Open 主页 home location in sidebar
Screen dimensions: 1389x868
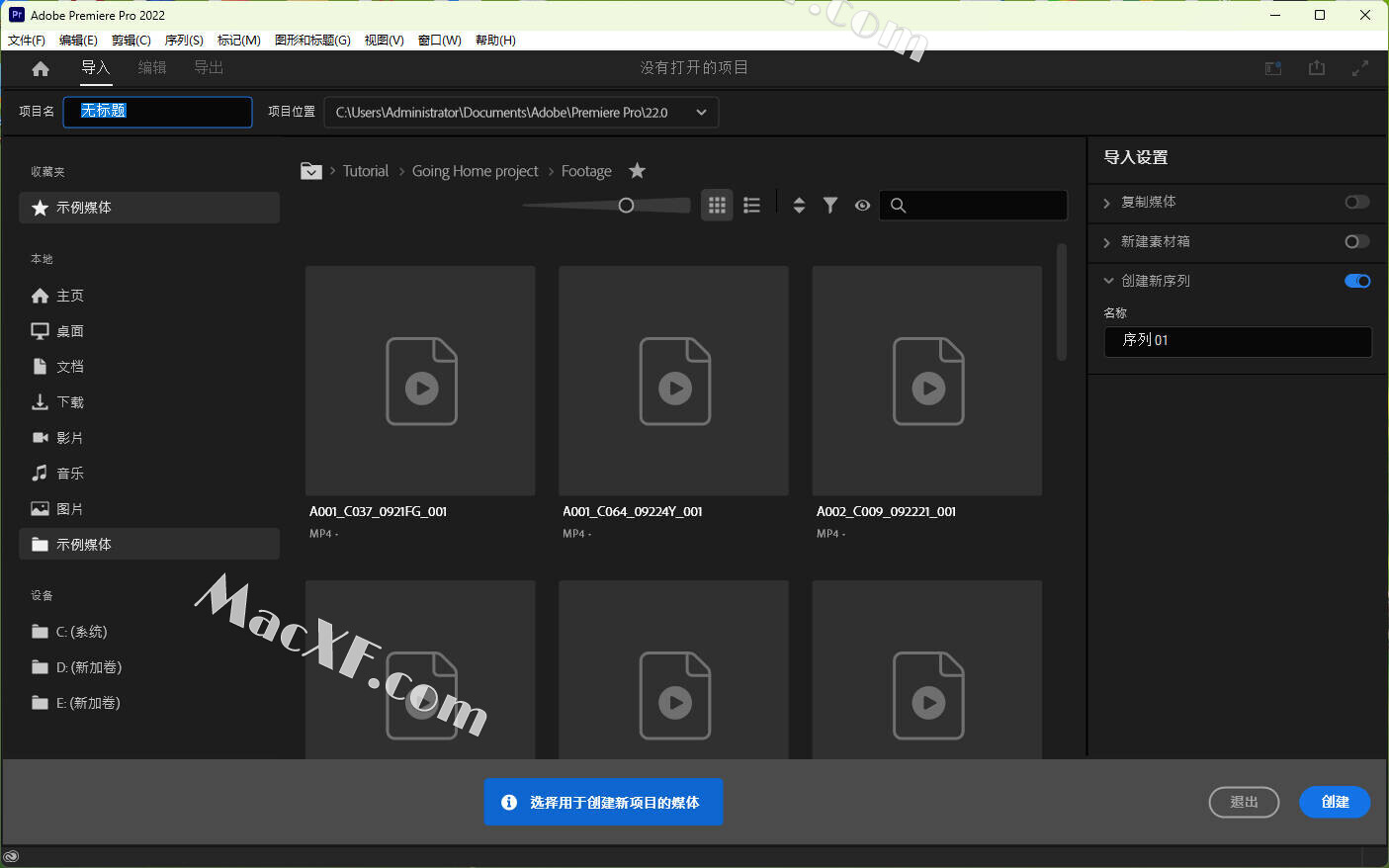[148, 296]
